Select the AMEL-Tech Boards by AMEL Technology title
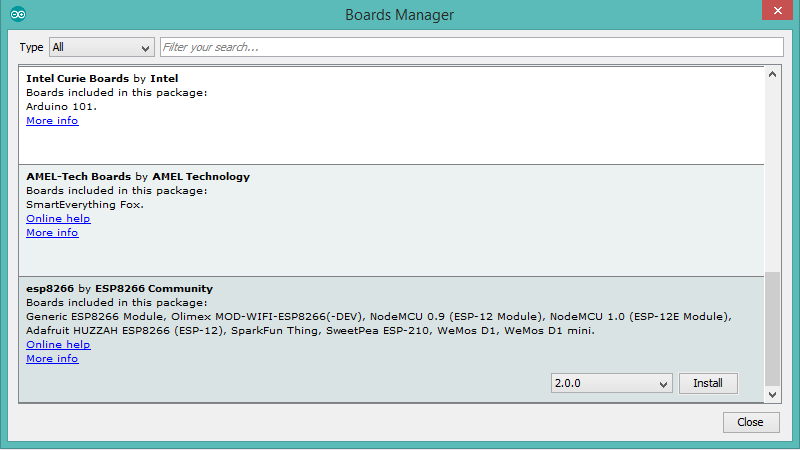Screen dimensions: 800x450 (138, 177)
